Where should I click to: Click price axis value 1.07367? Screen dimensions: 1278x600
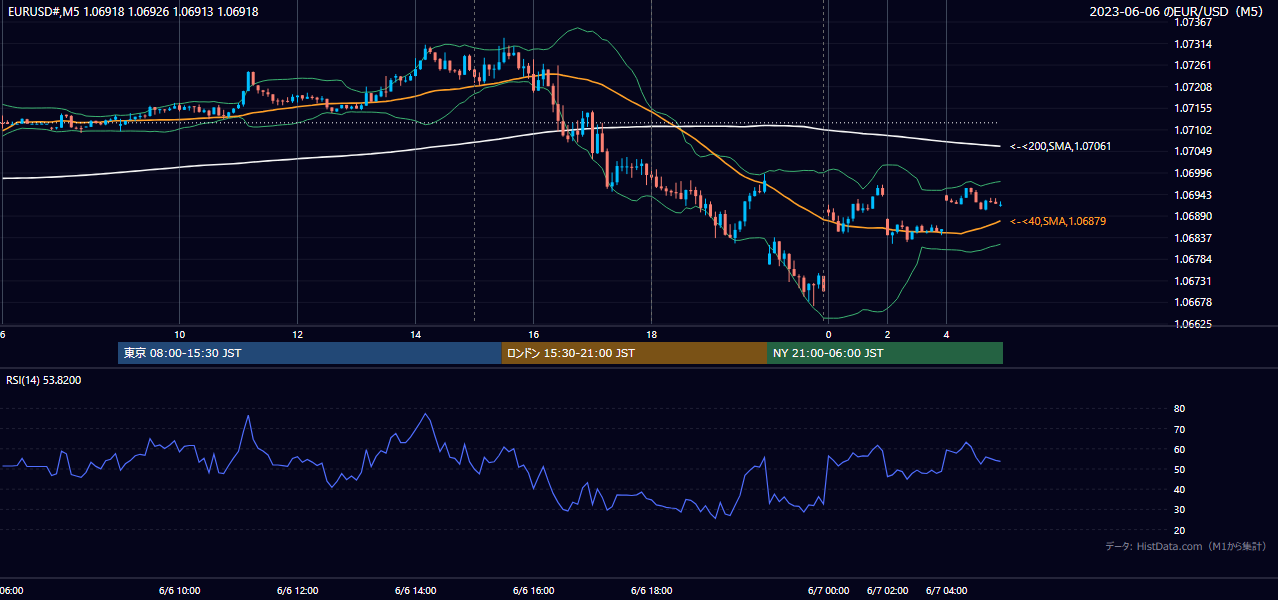(1193, 23)
